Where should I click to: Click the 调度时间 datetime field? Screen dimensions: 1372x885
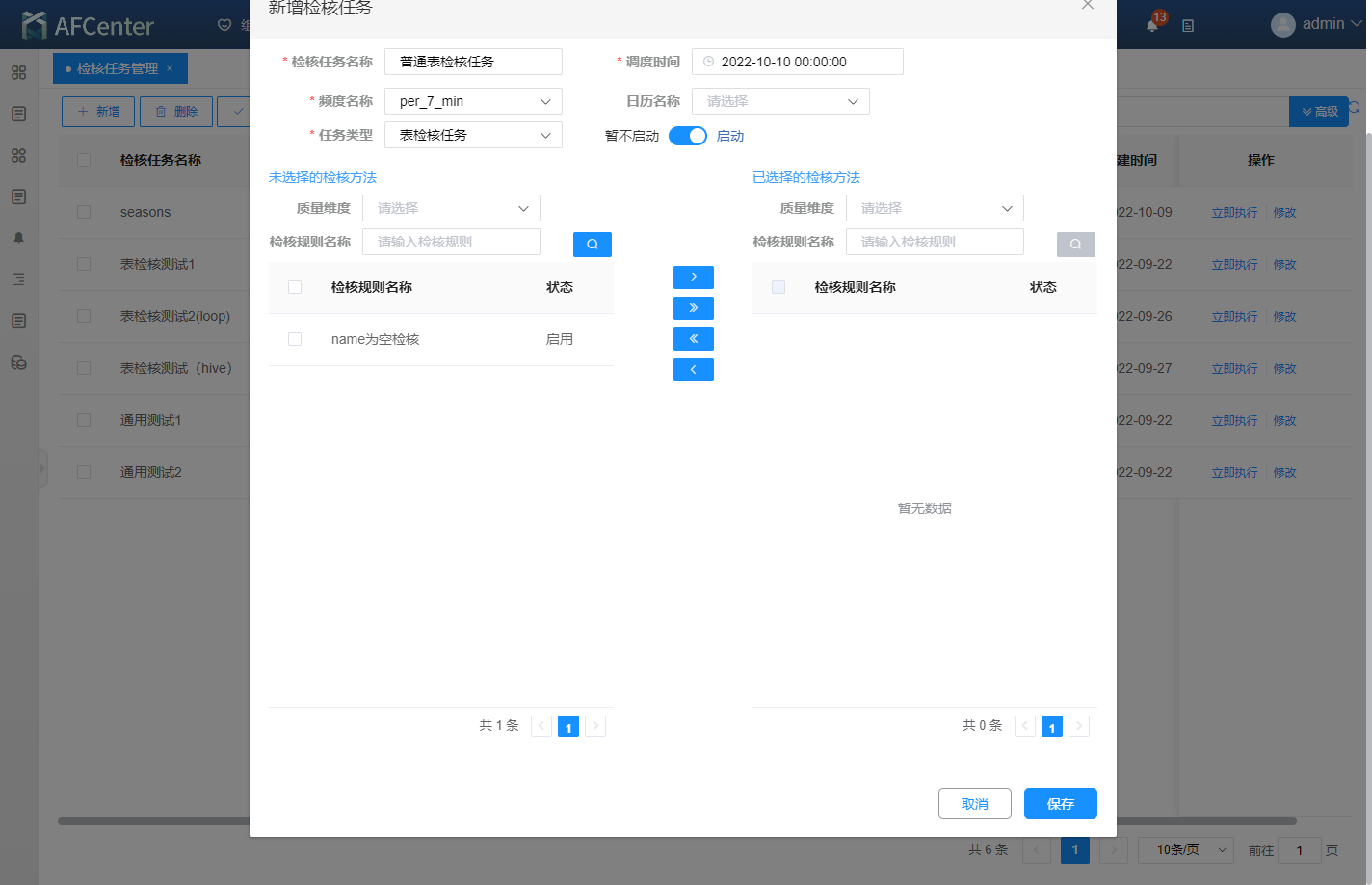coord(798,62)
